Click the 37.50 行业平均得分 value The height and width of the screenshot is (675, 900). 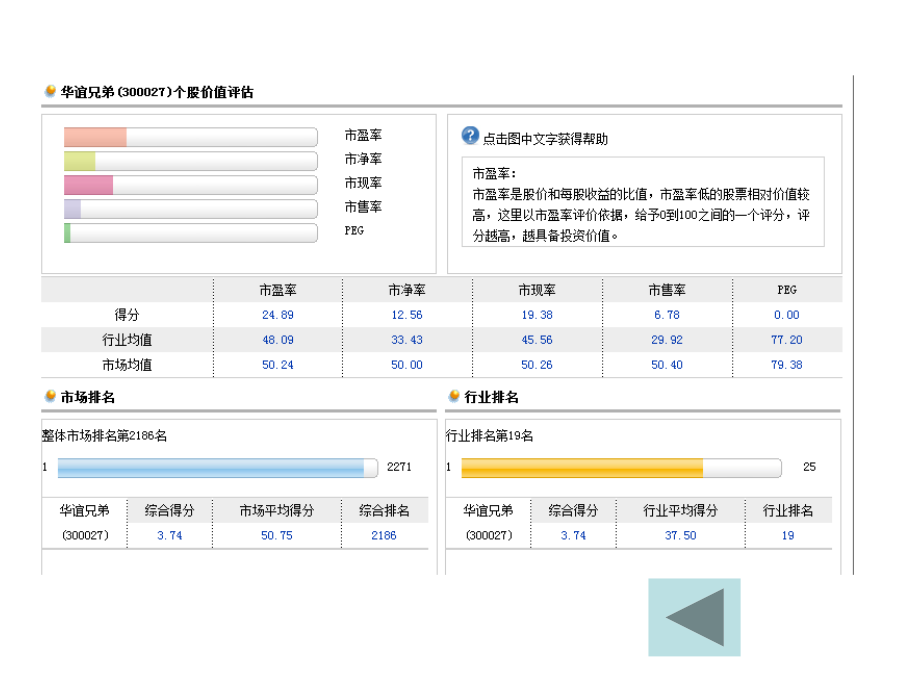[x=681, y=536]
